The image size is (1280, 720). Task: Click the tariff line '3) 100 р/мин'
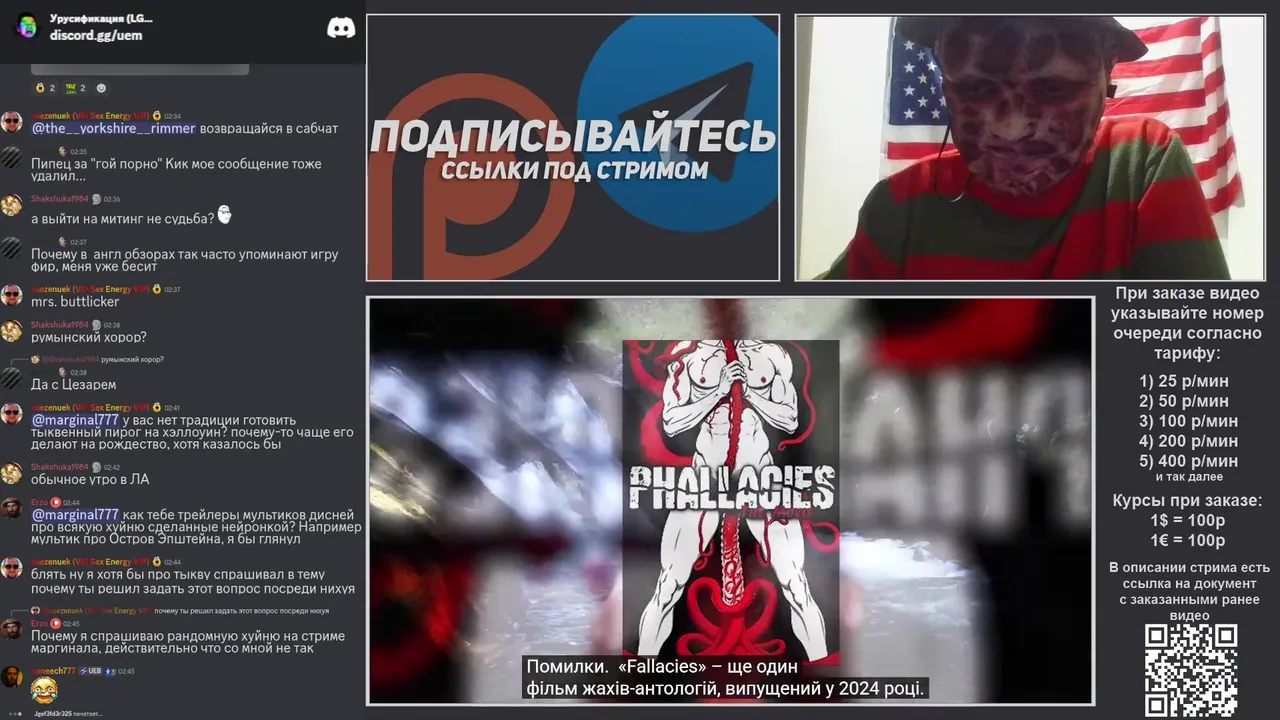(x=1188, y=421)
